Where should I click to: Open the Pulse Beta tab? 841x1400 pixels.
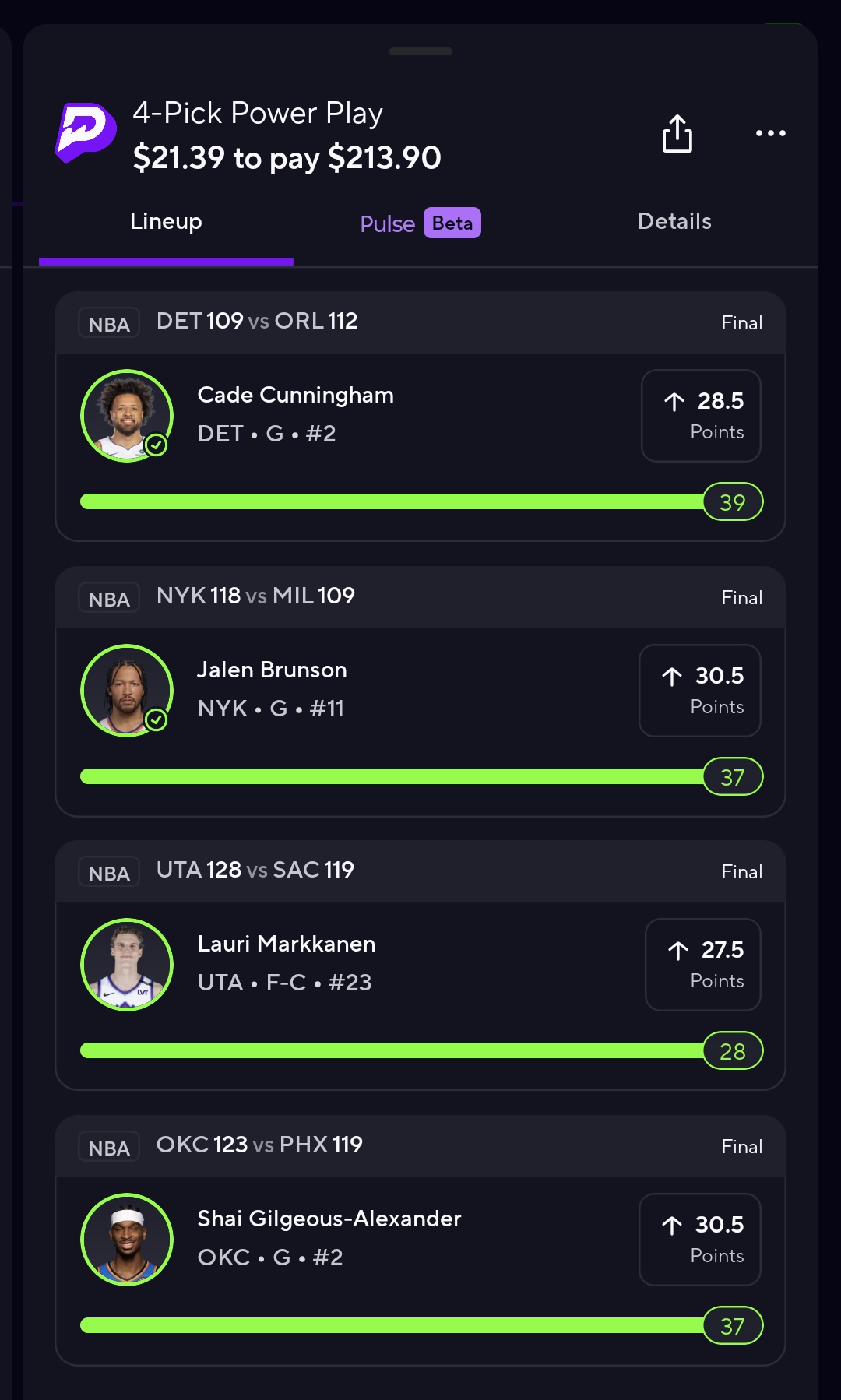pyautogui.click(x=420, y=223)
